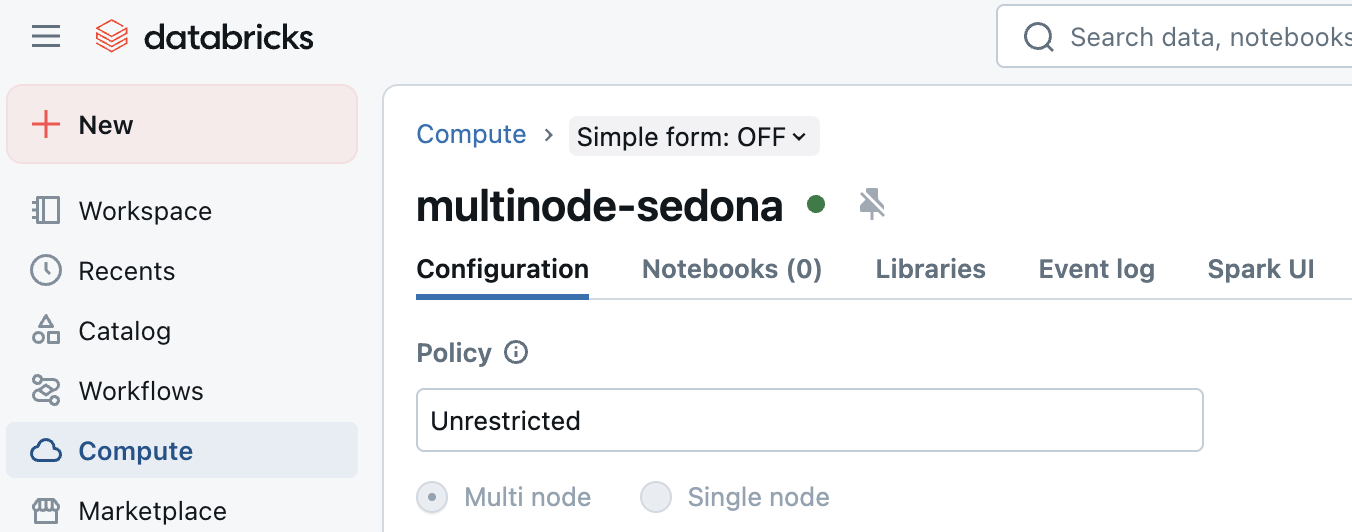The width and height of the screenshot is (1352, 532).
Task: Click the Policy info icon
Action: point(516,353)
